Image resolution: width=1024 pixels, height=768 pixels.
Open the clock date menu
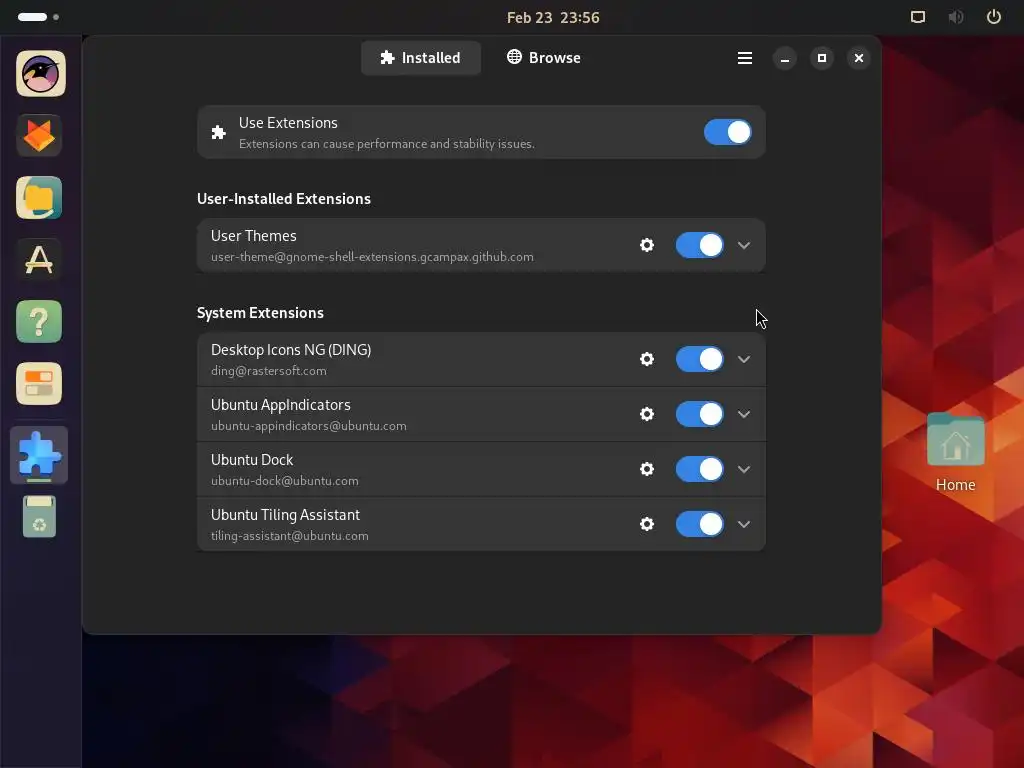[553, 18]
